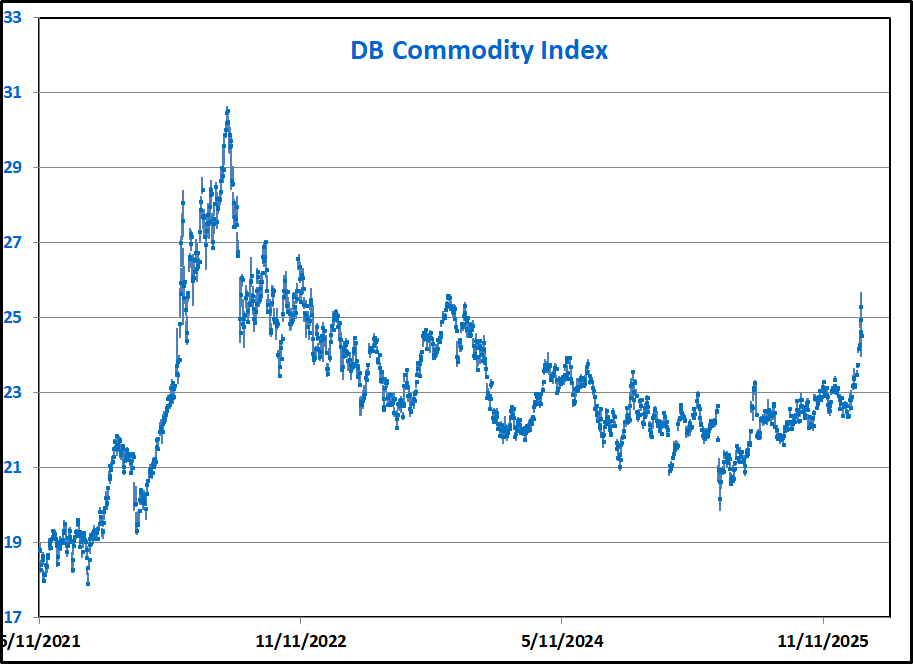Select the leftmost 2021 date axis label
The height and width of the screenshot is (664, 913).
pos(40,641)
